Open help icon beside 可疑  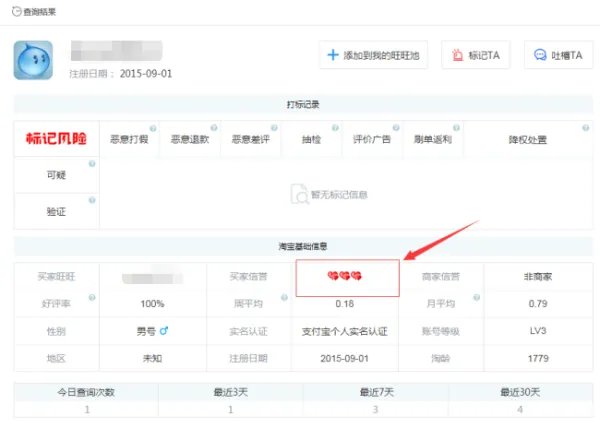(x=92, y=164)
